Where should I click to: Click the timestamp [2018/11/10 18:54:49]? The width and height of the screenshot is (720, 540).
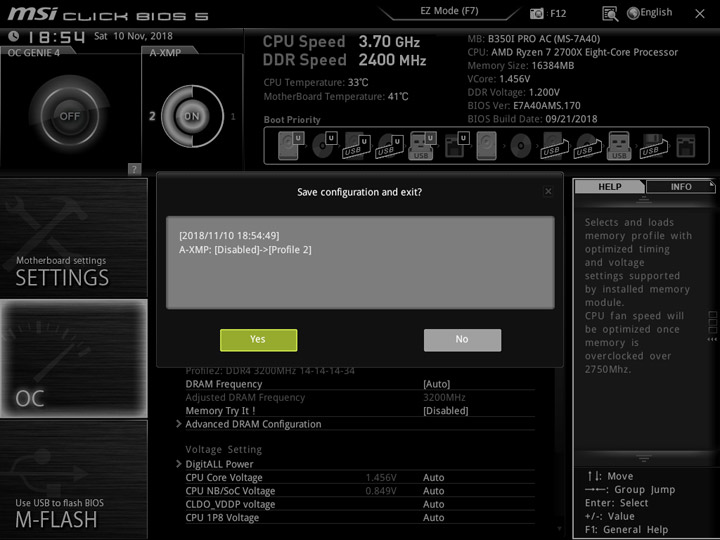pyautogui.click(x=229, y=236)
